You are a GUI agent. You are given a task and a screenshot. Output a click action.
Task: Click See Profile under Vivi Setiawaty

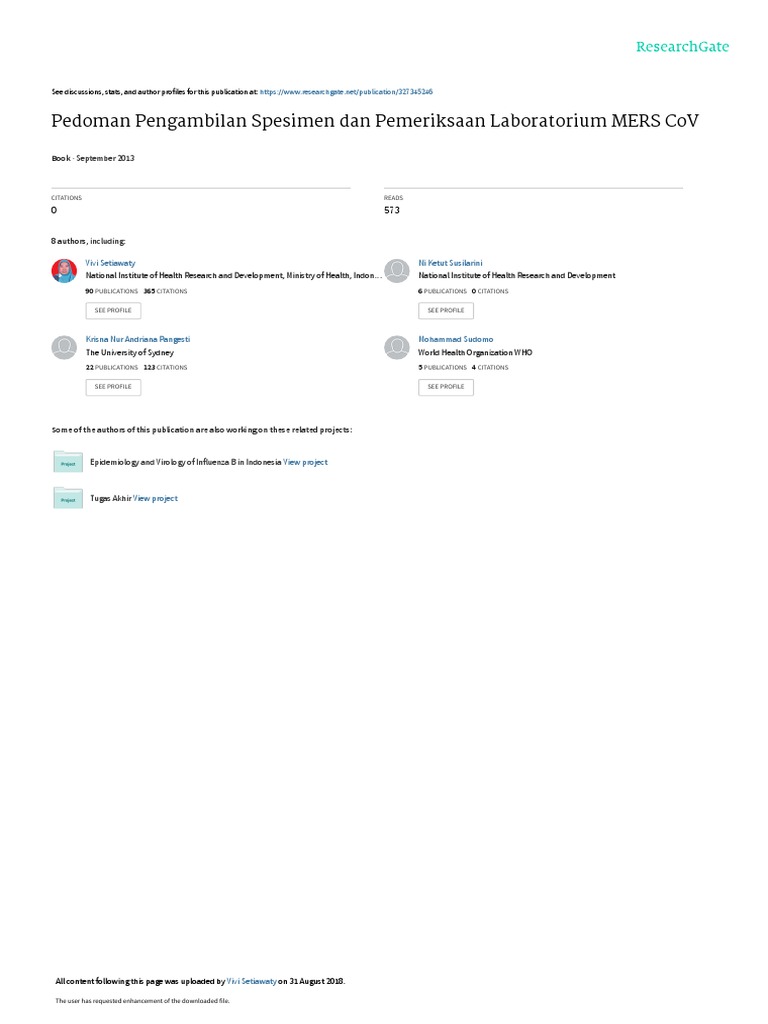coord(113,310)
